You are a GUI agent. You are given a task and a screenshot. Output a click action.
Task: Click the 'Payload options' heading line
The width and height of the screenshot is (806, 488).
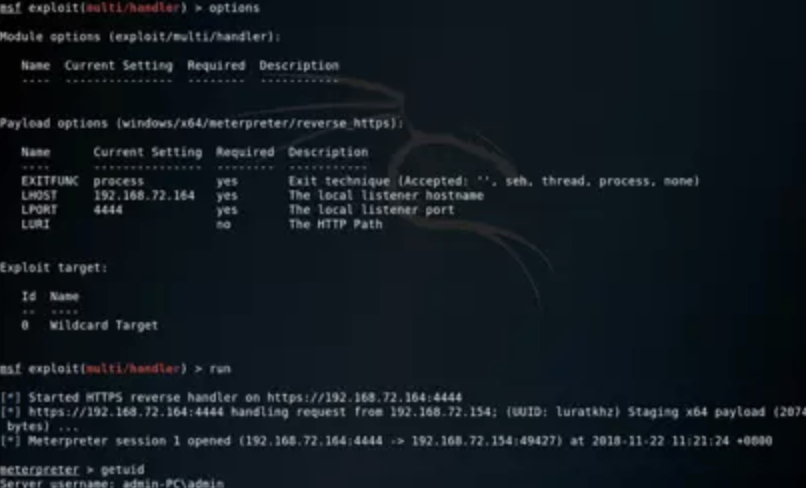(202, 123)
